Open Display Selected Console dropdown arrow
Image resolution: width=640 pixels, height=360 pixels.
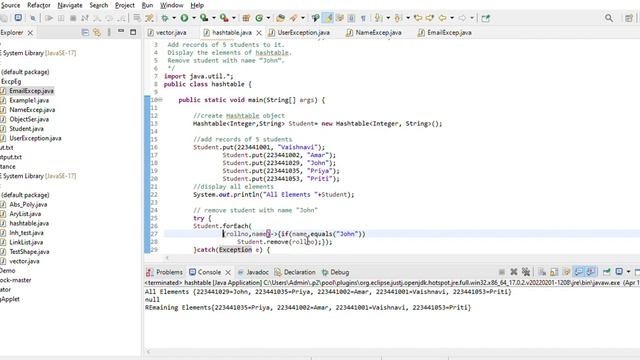tap(629, 272)
